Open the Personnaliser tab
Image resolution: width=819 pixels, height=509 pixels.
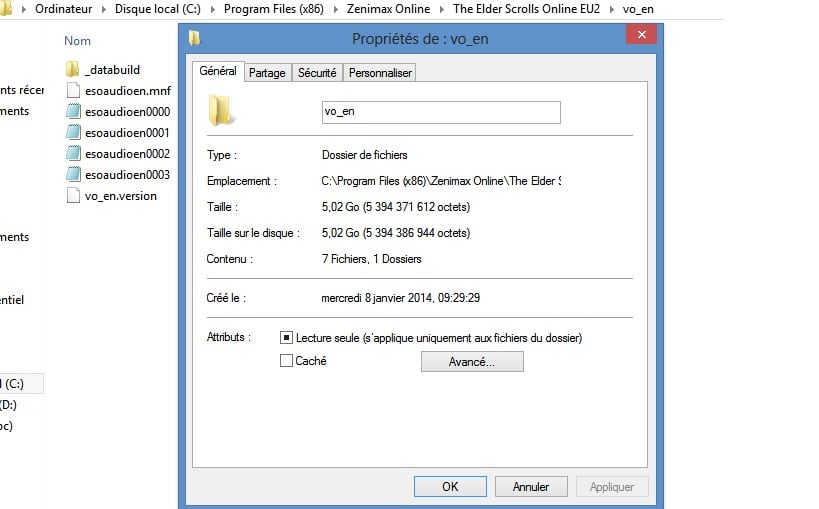point(380,73)
